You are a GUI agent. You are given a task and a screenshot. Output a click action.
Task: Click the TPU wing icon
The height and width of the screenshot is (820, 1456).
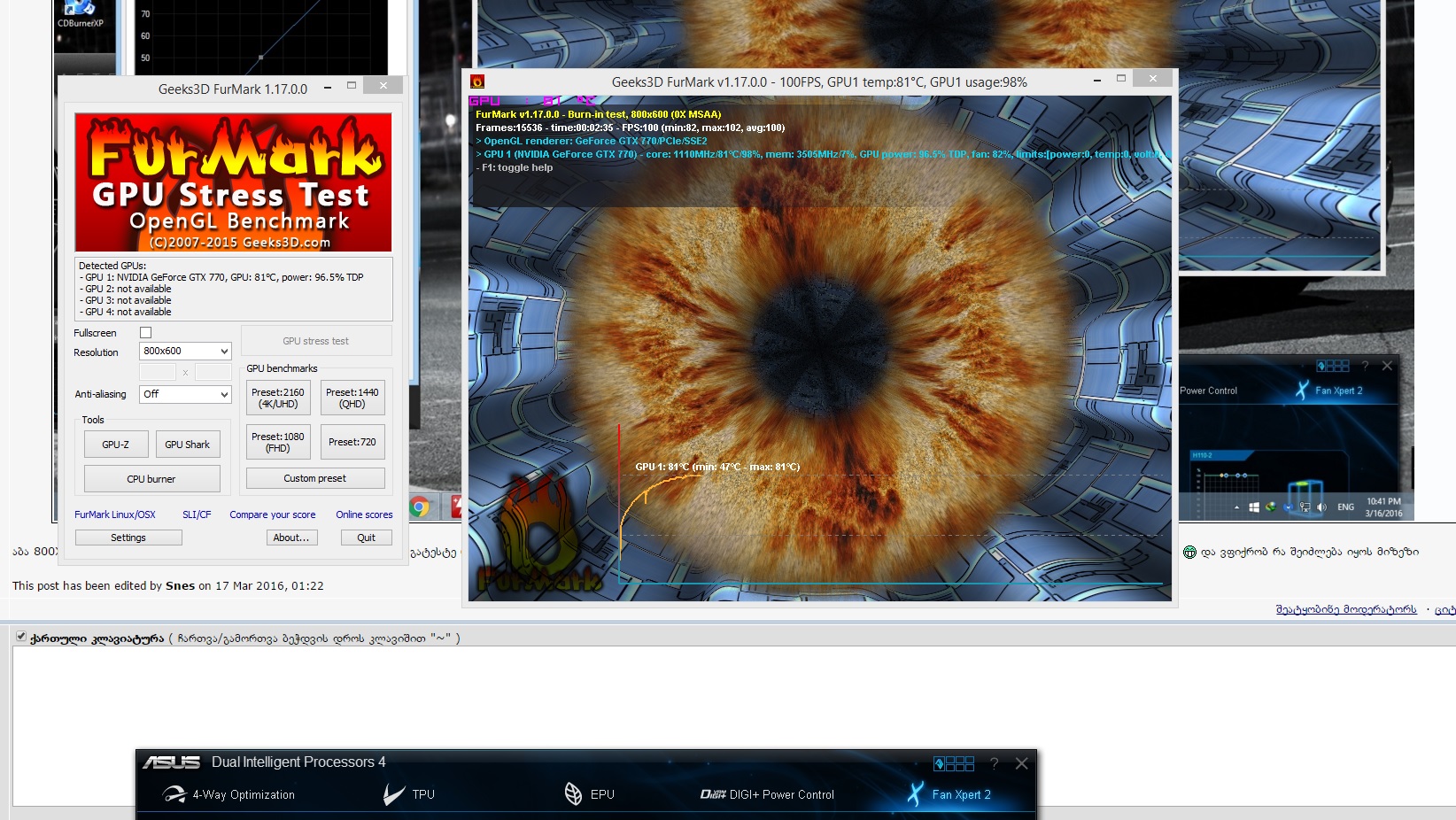point(393,794)
